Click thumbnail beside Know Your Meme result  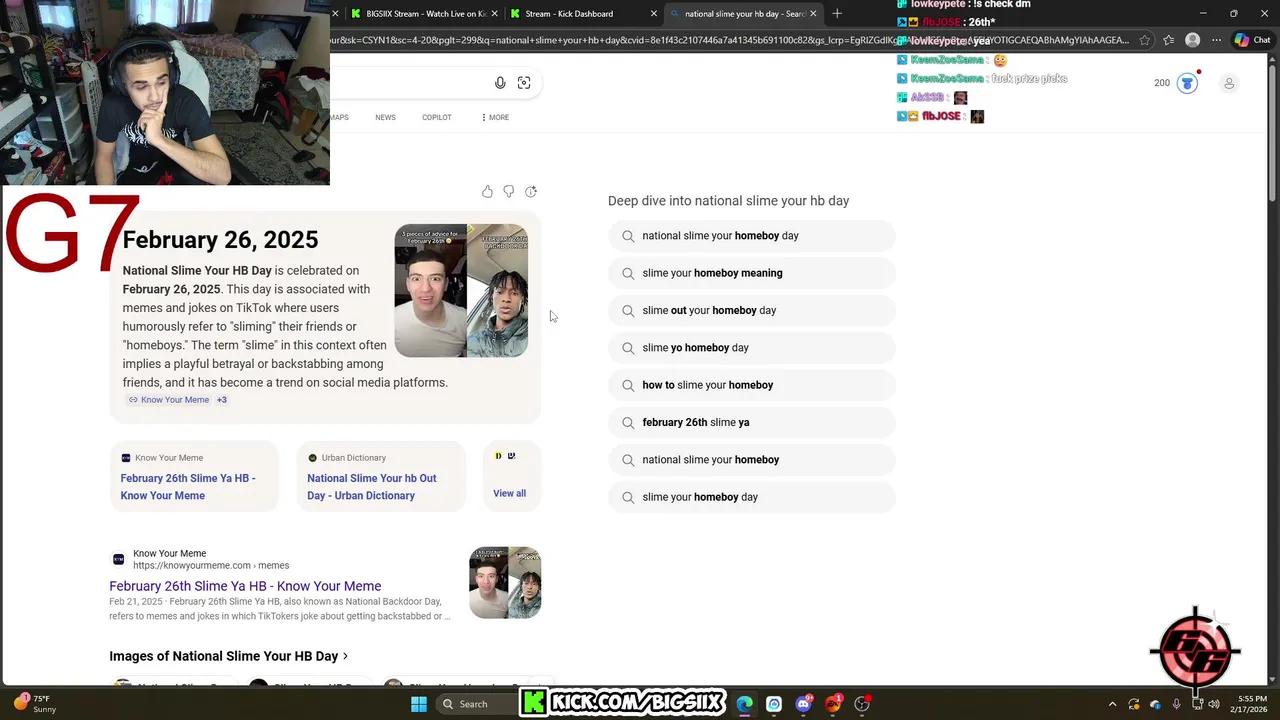pos(505,582)
